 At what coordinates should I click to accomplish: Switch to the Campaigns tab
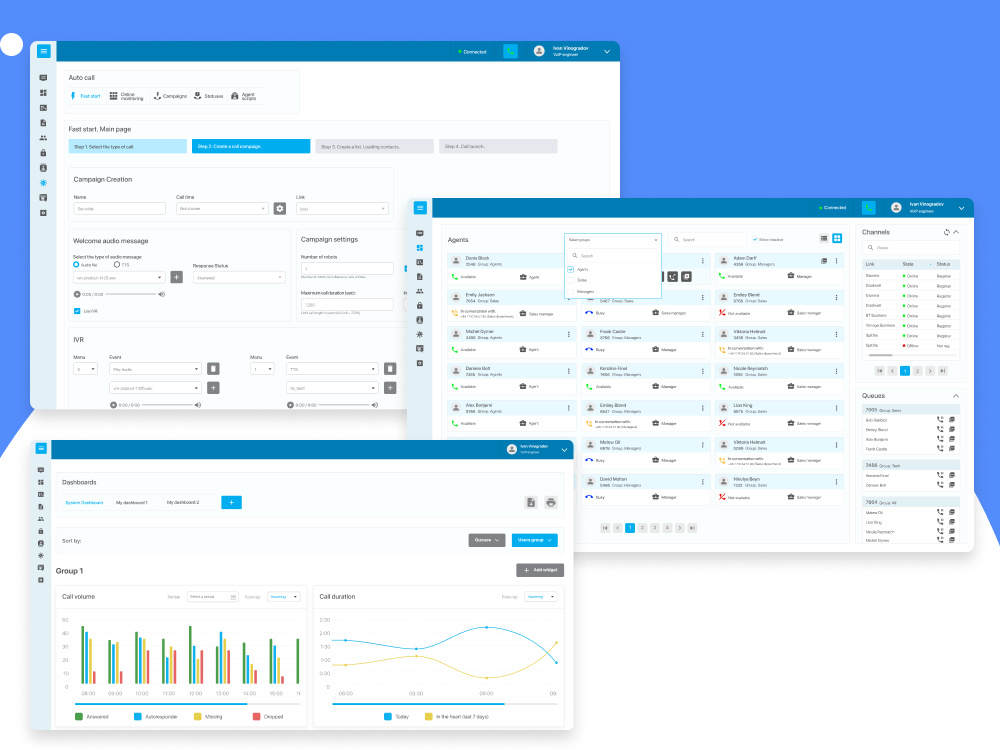(170, 96)
